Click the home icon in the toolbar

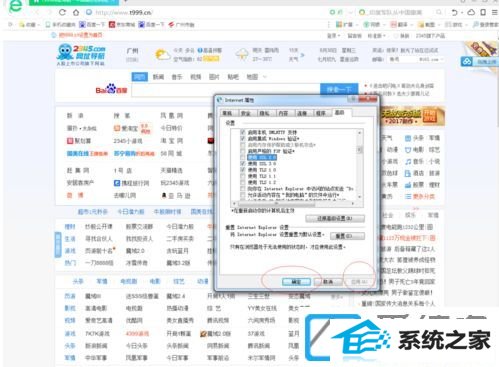76,12
